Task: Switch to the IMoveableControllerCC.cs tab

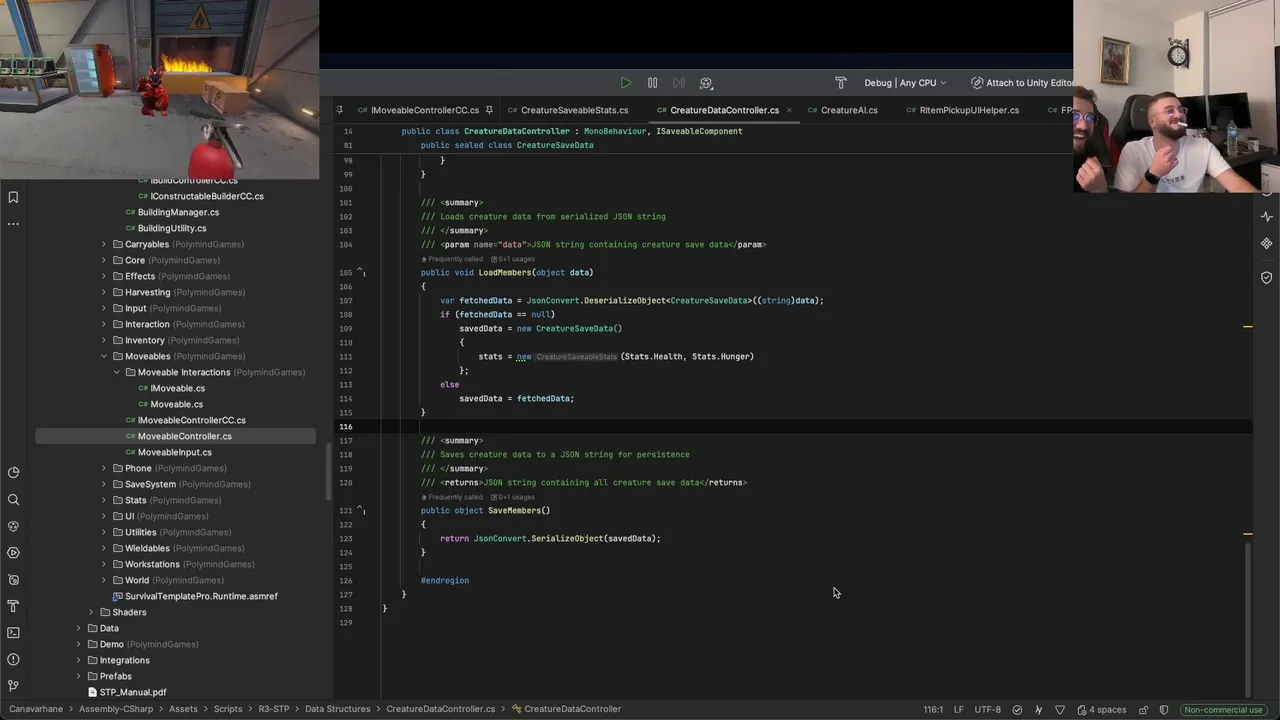Action: (x=424, y=110)
